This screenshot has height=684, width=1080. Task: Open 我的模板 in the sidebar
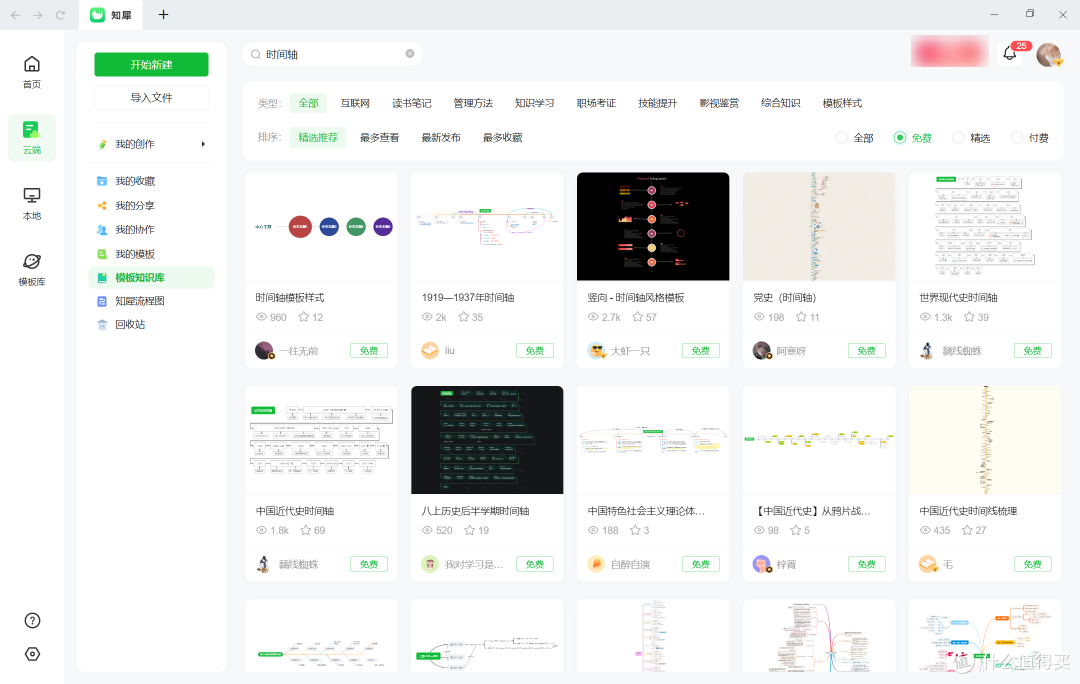(x=135, y=254)
